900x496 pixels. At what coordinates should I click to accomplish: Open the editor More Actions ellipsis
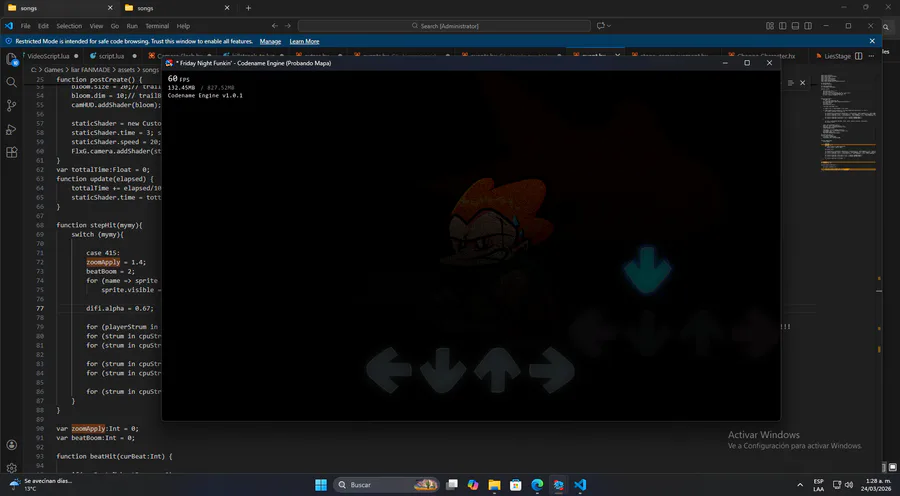(x=871, y=56)
